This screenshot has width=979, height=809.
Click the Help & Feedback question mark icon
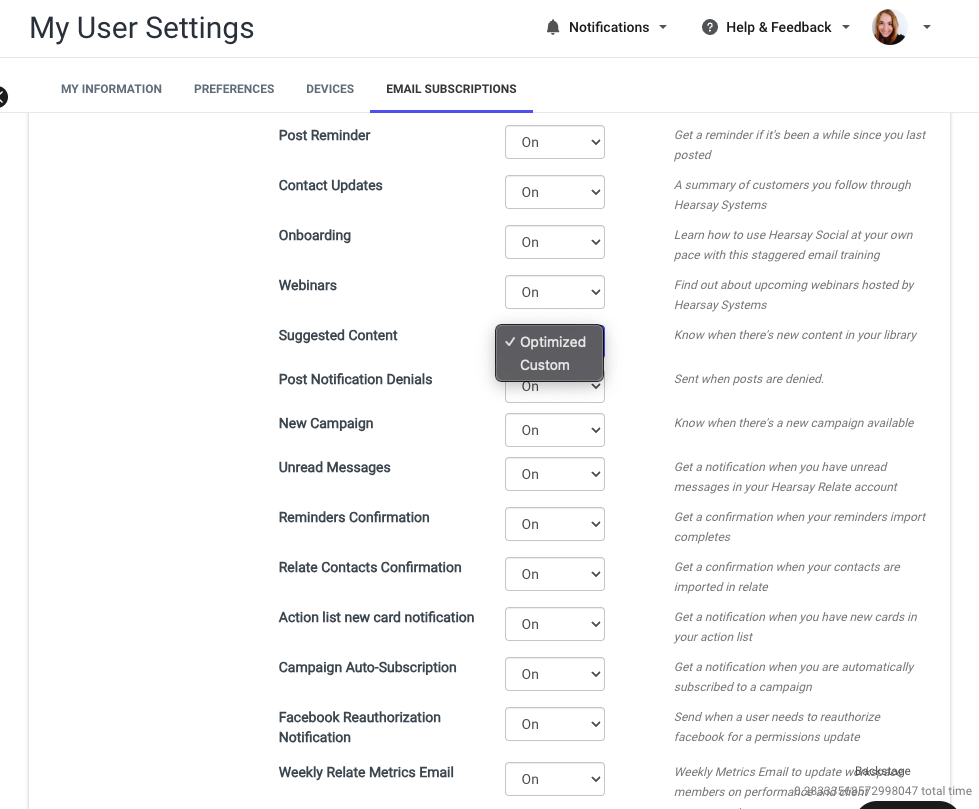709,27
